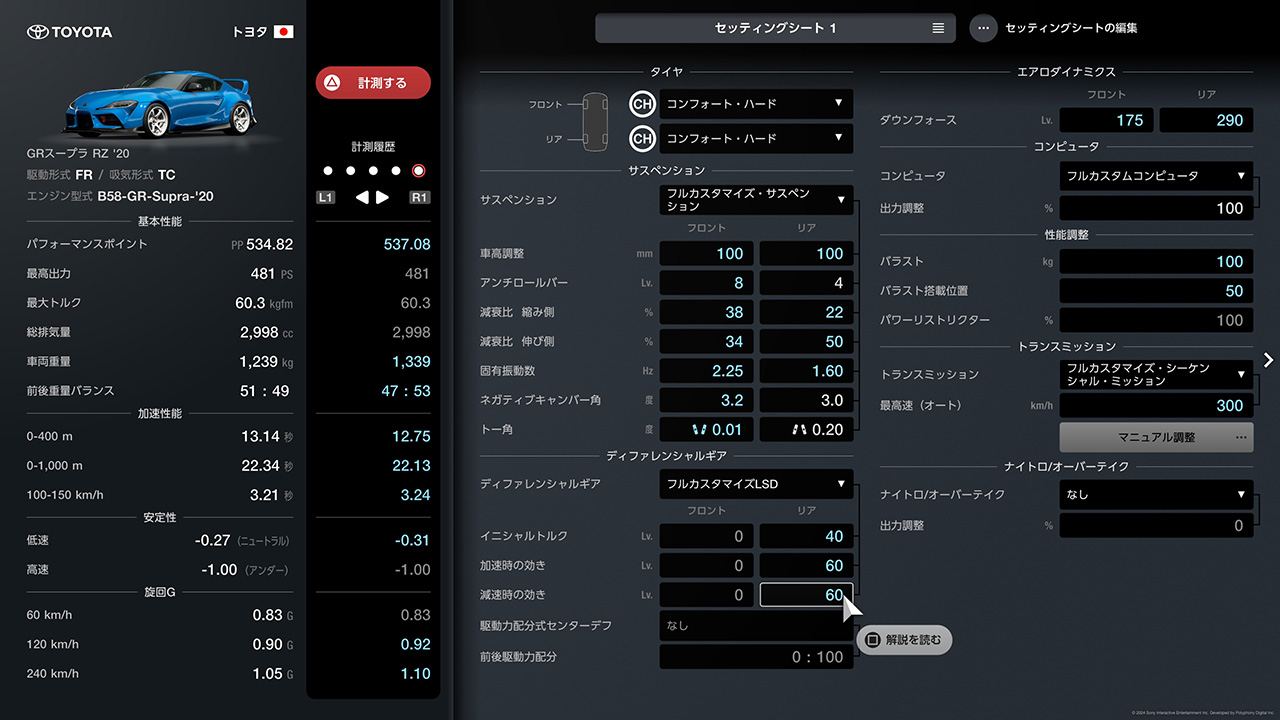Click 0-400 m time 13.14 value
The width and height of the screenshot is (1280, 720).
(x=261, y=436)
